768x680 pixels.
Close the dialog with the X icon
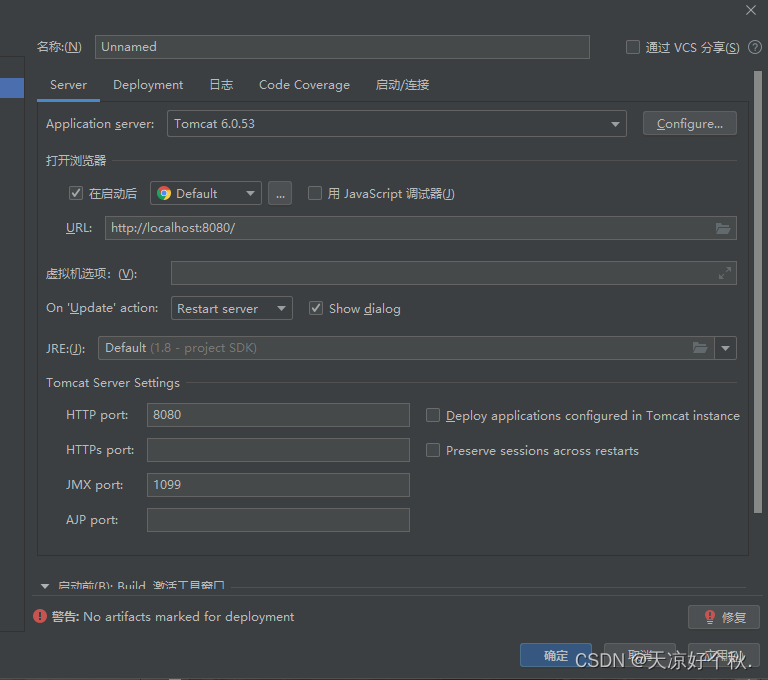click(x=751, y=10)
